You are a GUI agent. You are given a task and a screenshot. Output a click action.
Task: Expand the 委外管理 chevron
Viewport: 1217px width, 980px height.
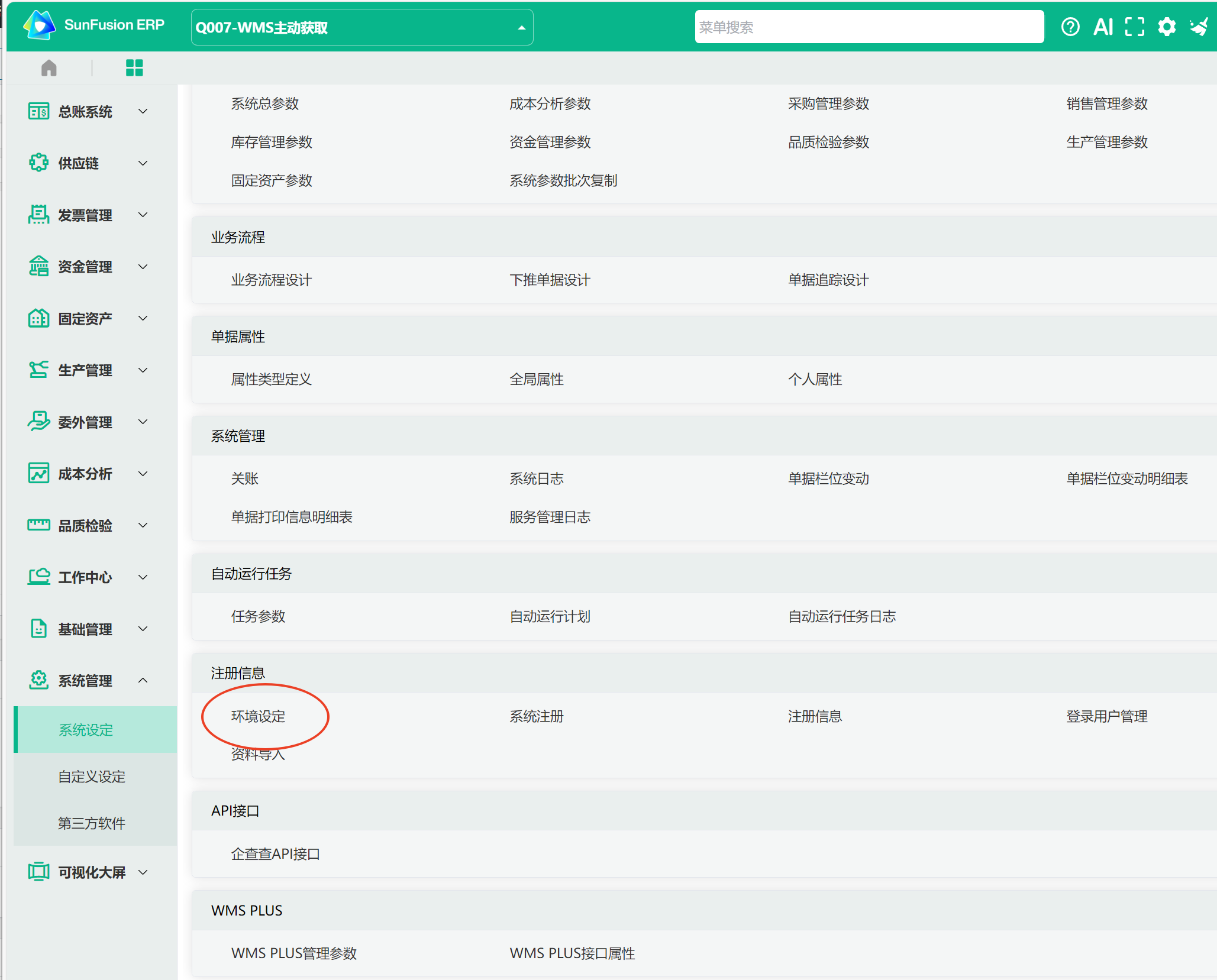click(143, 422)
